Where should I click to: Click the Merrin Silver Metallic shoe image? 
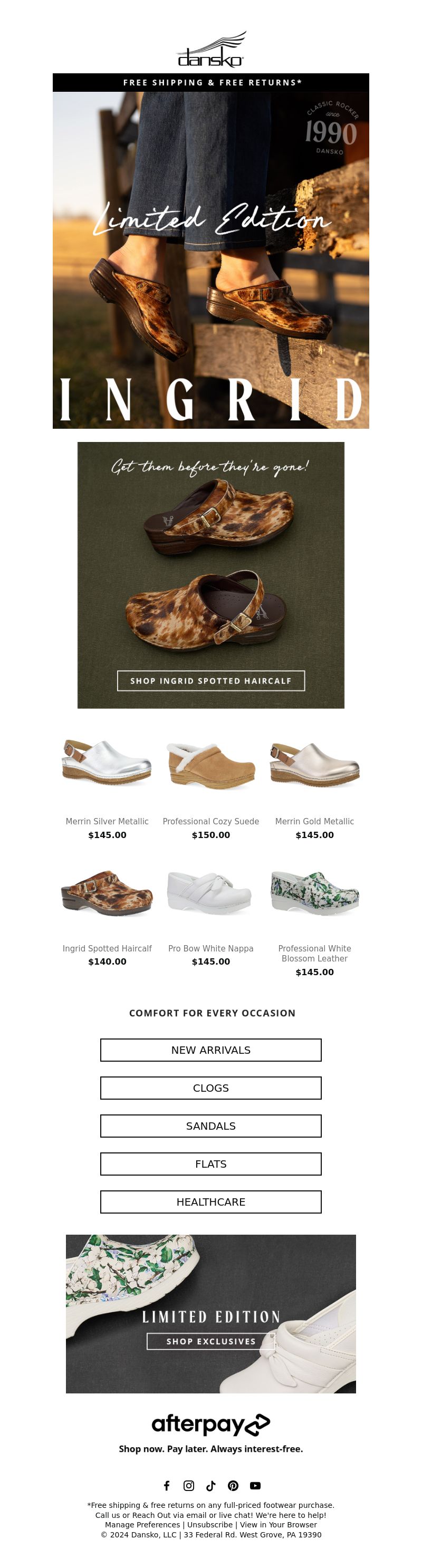[107, 762]
